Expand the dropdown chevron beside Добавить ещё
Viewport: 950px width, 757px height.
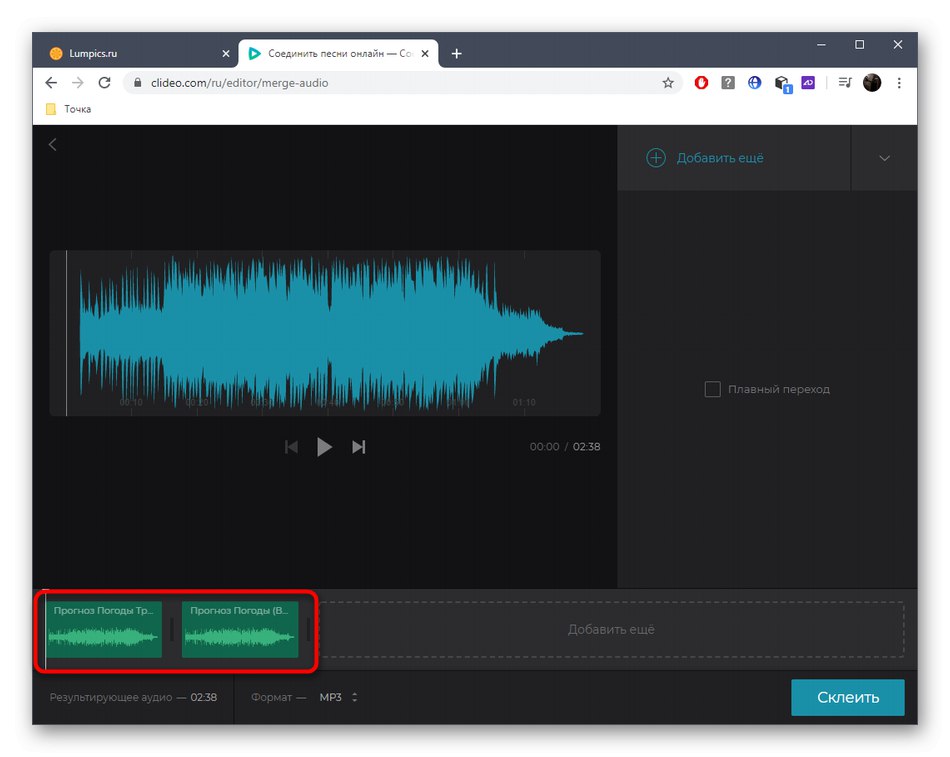click(x=884, y=158)
